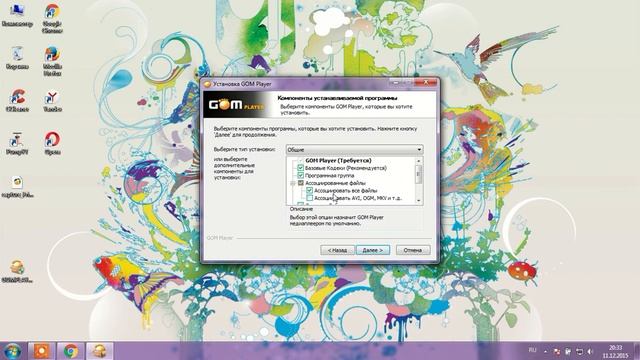This screenshot has width=640, height=360.
Task: Open the Windows Start menu
Action: coord(13,351)
